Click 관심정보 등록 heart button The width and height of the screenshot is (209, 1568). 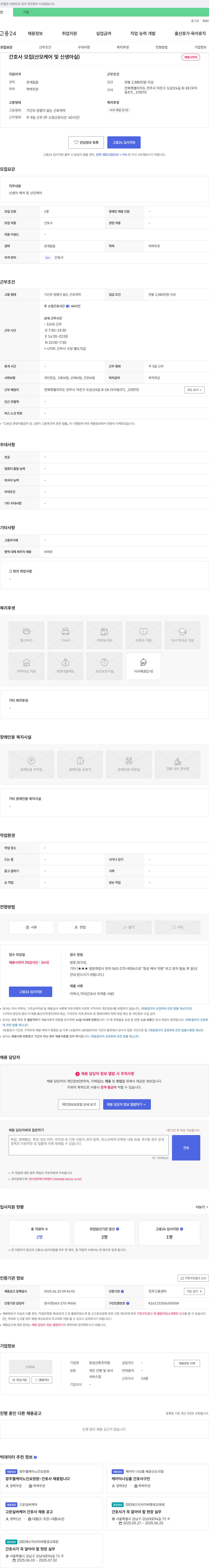(86, 142)
